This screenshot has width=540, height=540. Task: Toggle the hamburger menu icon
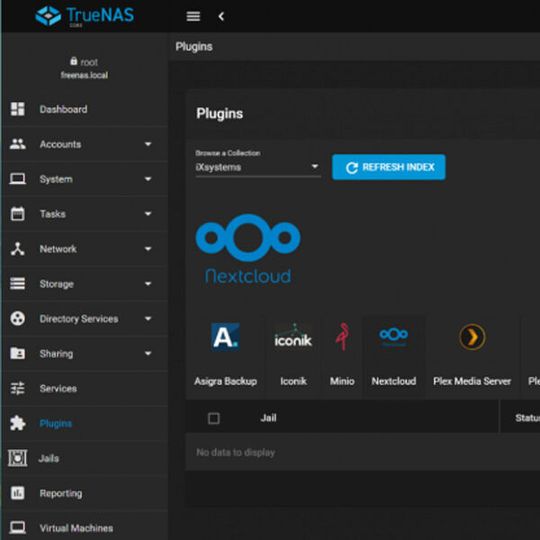pos(193,16)
